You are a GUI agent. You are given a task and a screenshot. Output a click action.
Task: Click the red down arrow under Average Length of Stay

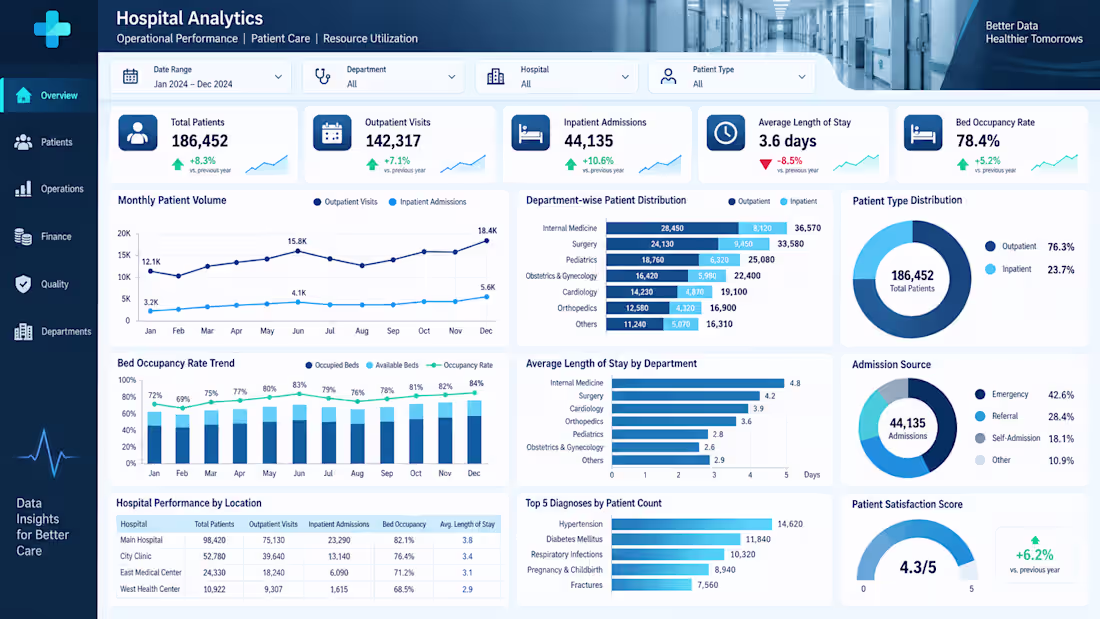pos(765,164)
